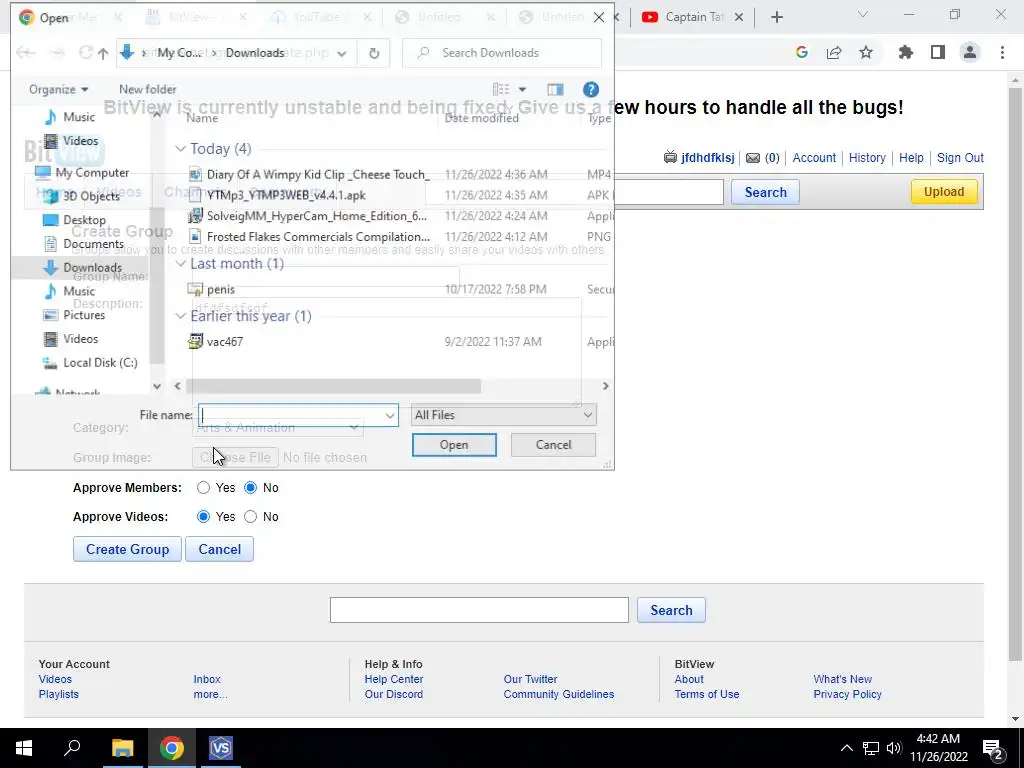Collapse the Earlier this year (1) group
This screenshot has height=768, width=1024.
[180, 316]
